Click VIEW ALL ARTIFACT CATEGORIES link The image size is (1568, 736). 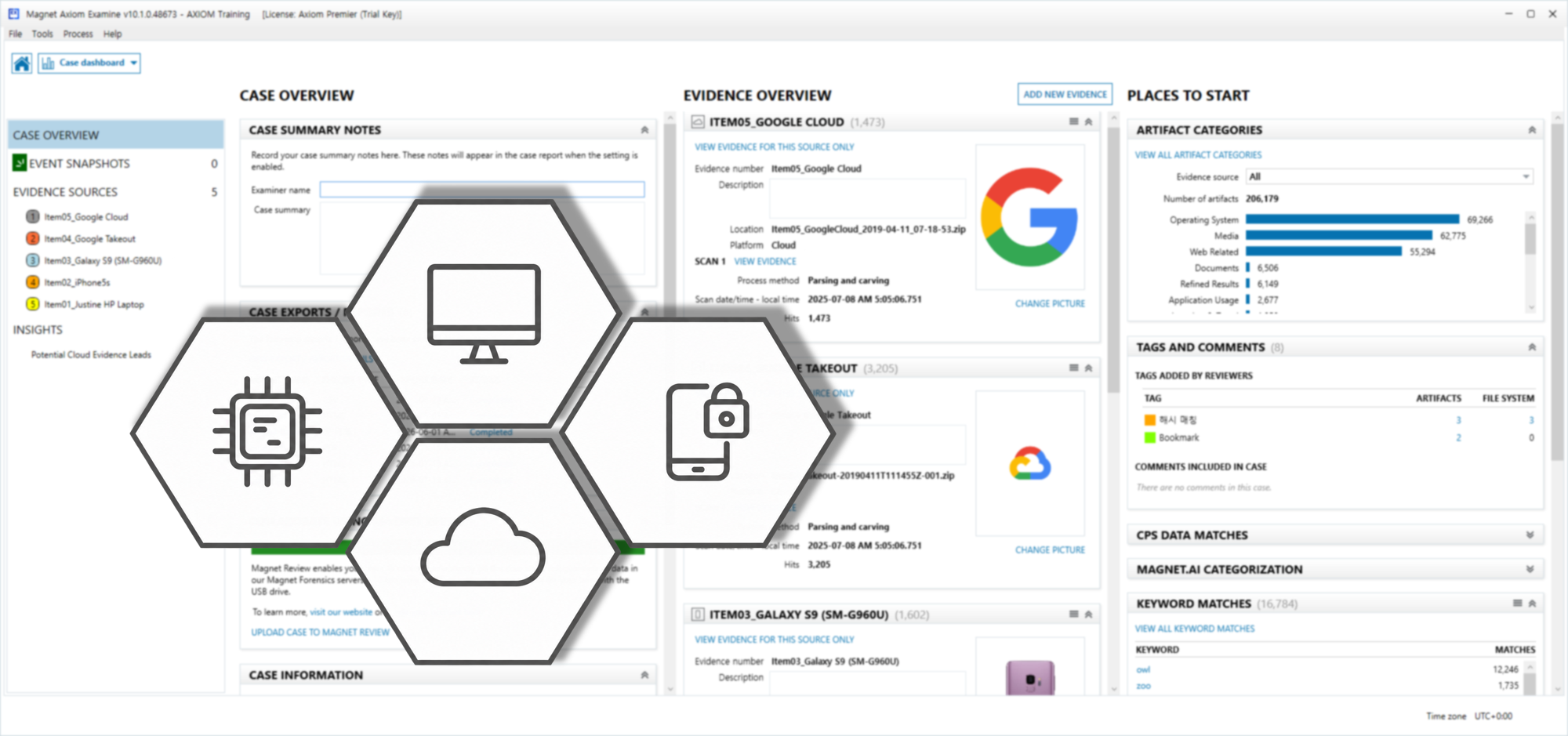click(x=1198, y=155)
